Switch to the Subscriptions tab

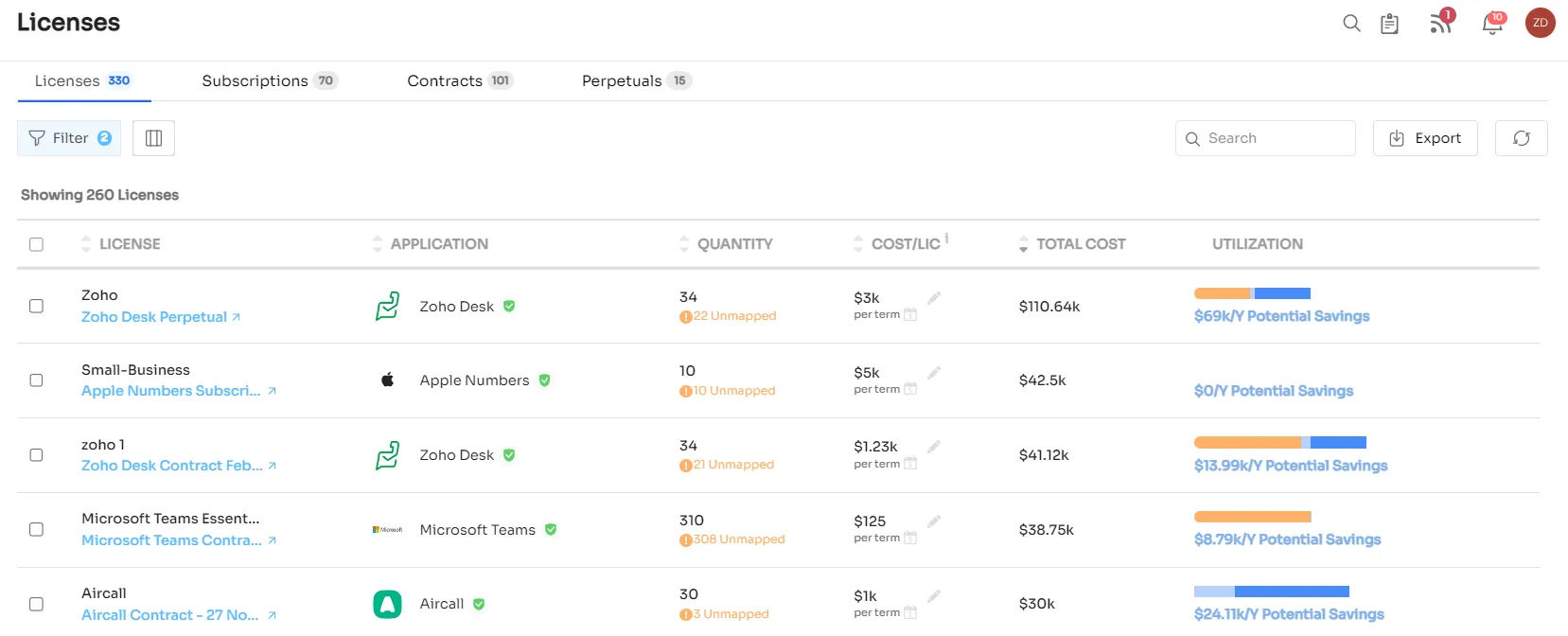click(x=269, y=81)
